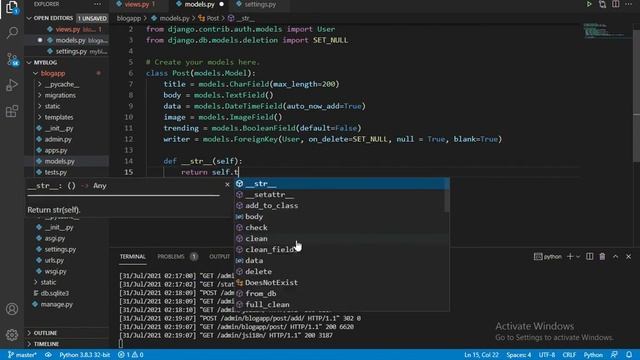The height and width of the screenshot is (360, 640).
Task: Click the feedback icon in status bar
Action: (614, 355)
